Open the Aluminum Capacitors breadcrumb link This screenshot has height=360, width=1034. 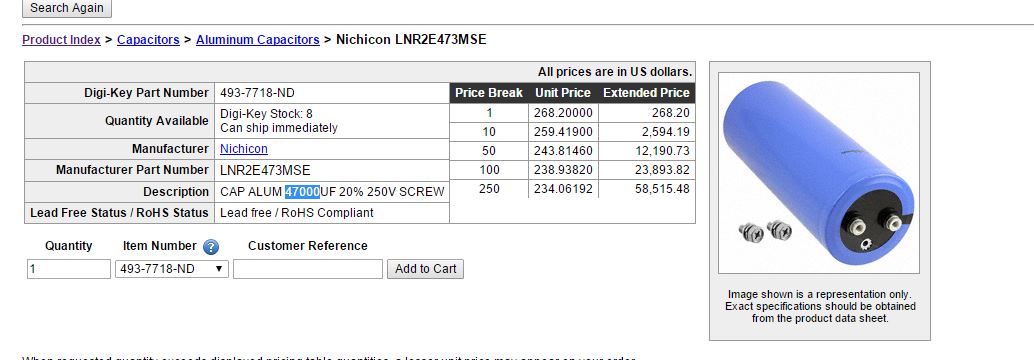(258, 40)
